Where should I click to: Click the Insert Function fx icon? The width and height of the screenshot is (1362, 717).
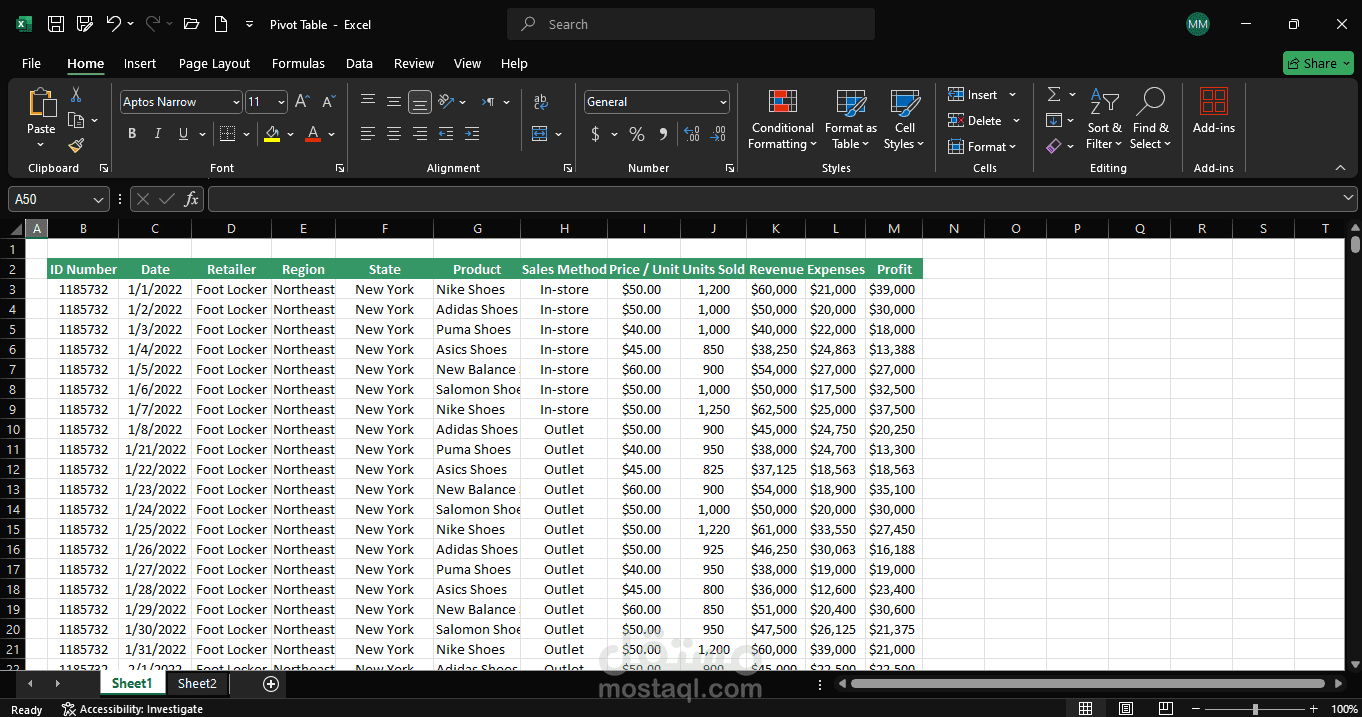click(192, 199)
